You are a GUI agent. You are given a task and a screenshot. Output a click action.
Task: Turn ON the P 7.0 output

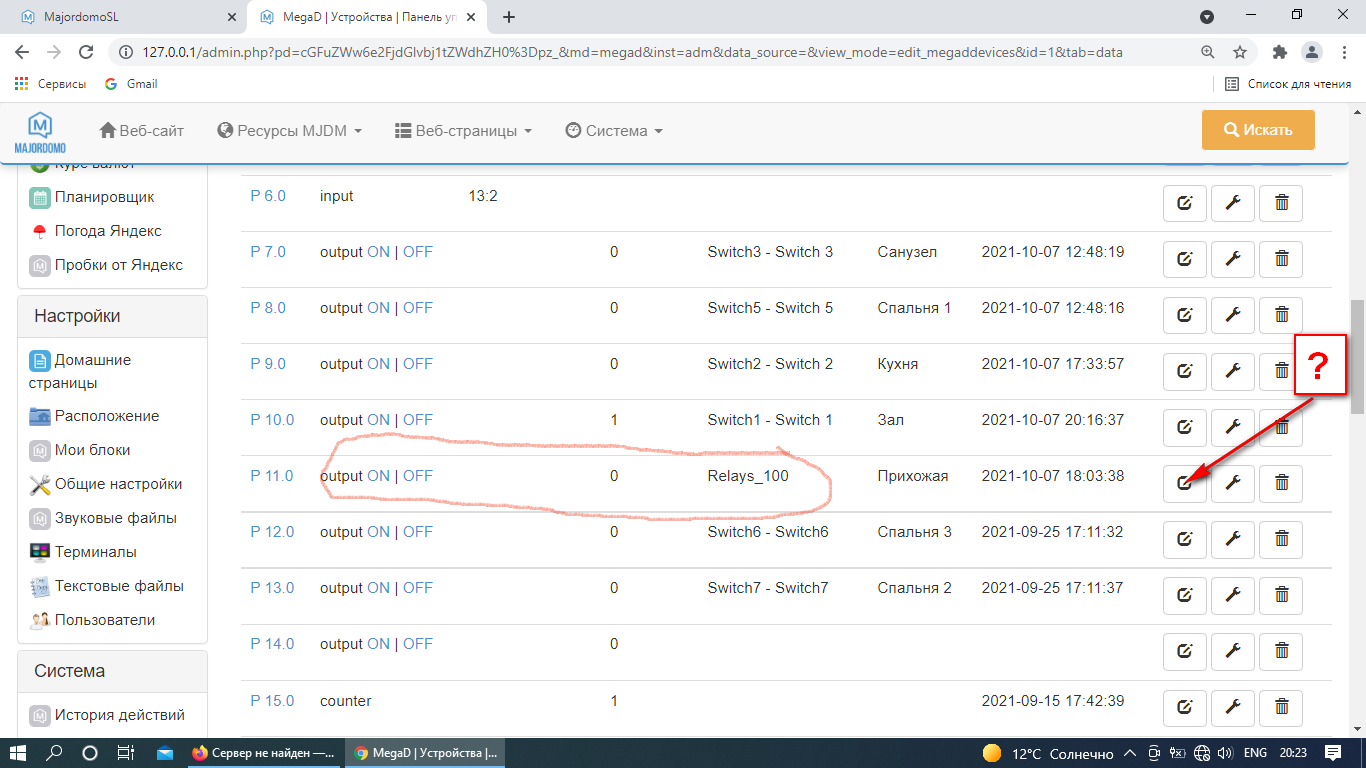(378, 252)
